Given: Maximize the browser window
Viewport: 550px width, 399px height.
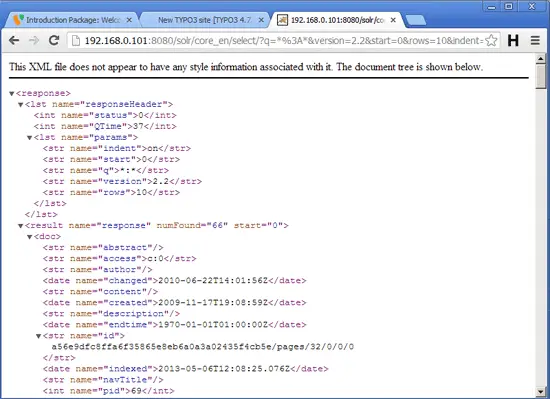Looking at the screenshot, I should pyautogui.click(x=509, y=6).
